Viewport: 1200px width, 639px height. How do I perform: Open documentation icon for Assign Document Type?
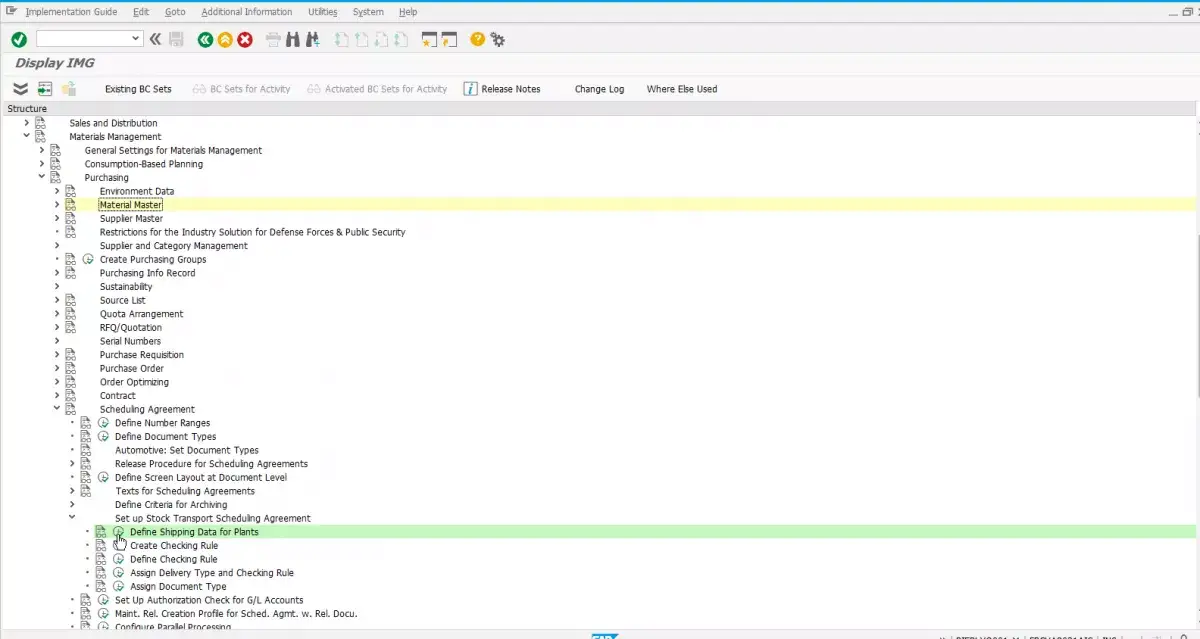[101, 587]
